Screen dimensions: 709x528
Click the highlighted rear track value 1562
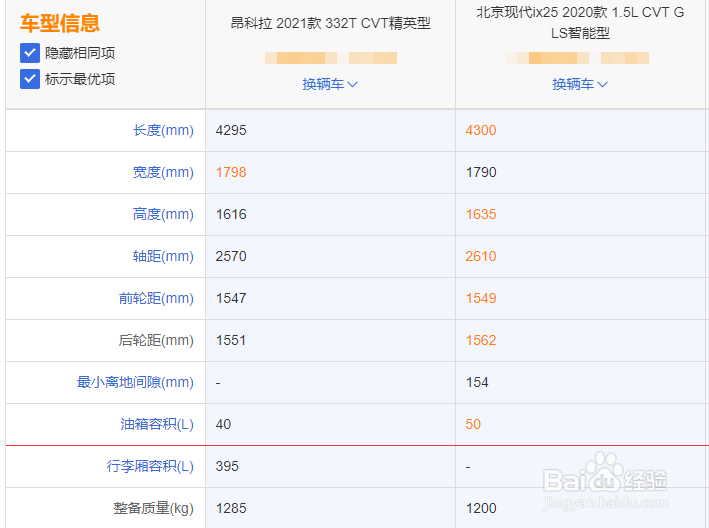click(481, 340)
